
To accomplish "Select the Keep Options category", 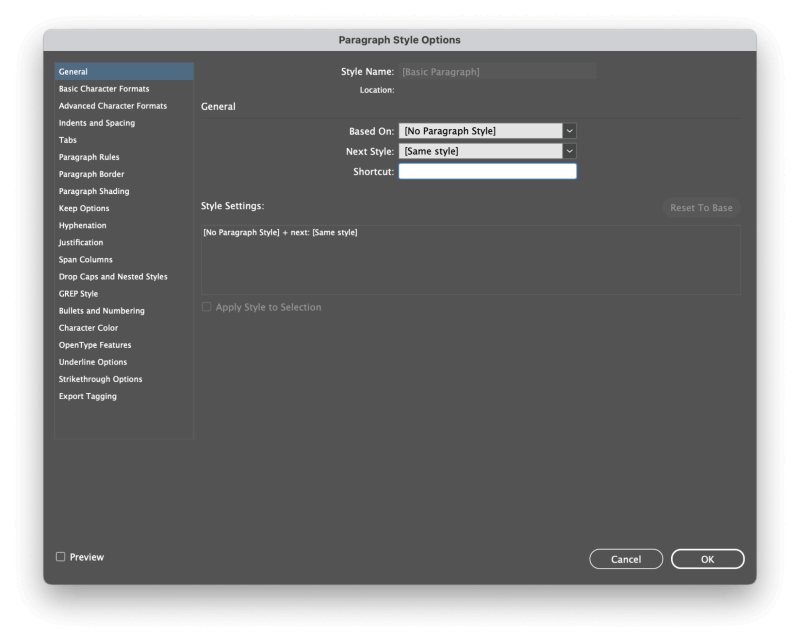I will 83,207.
